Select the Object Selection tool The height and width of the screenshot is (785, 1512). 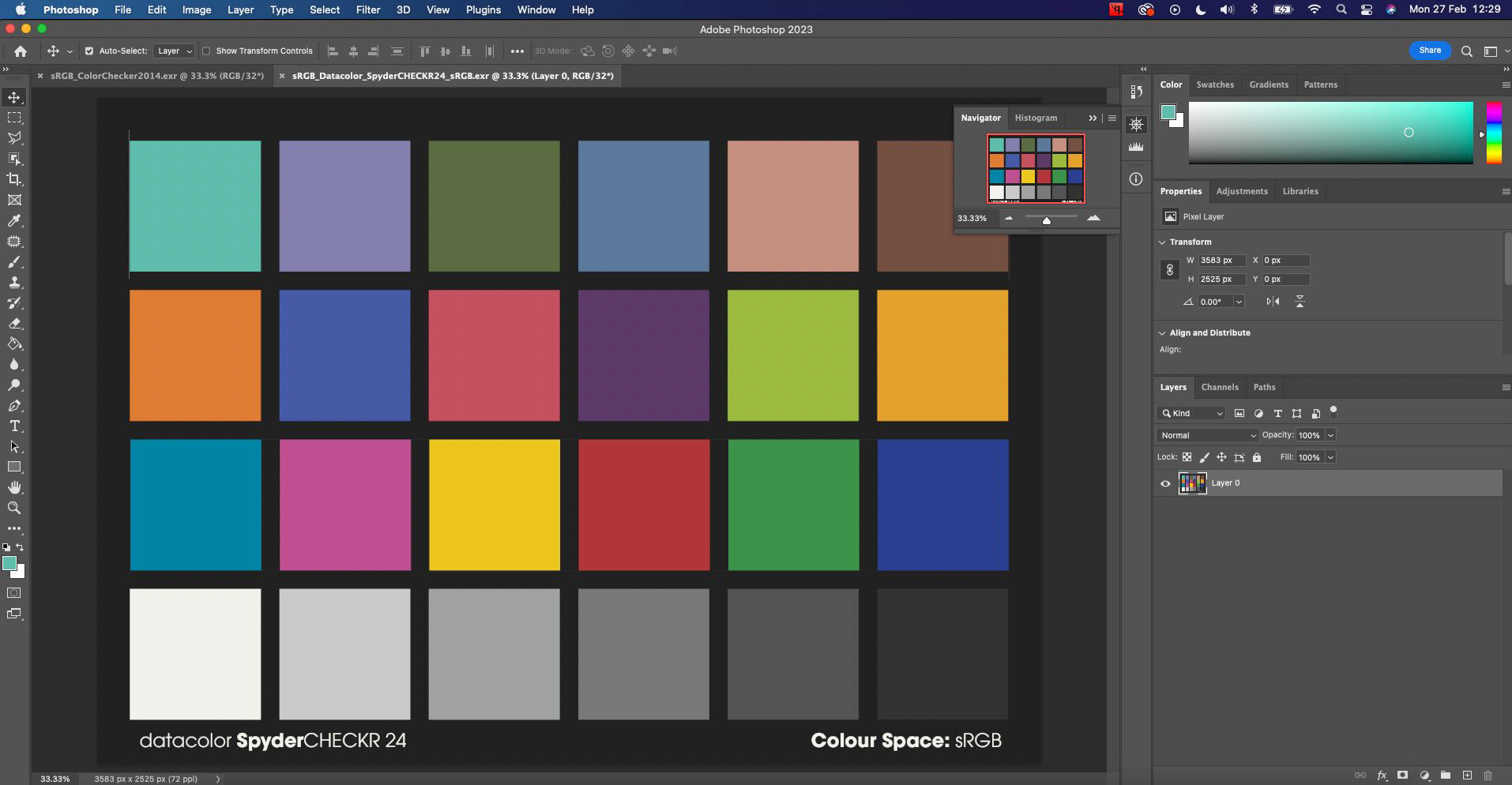pos(14,159)
